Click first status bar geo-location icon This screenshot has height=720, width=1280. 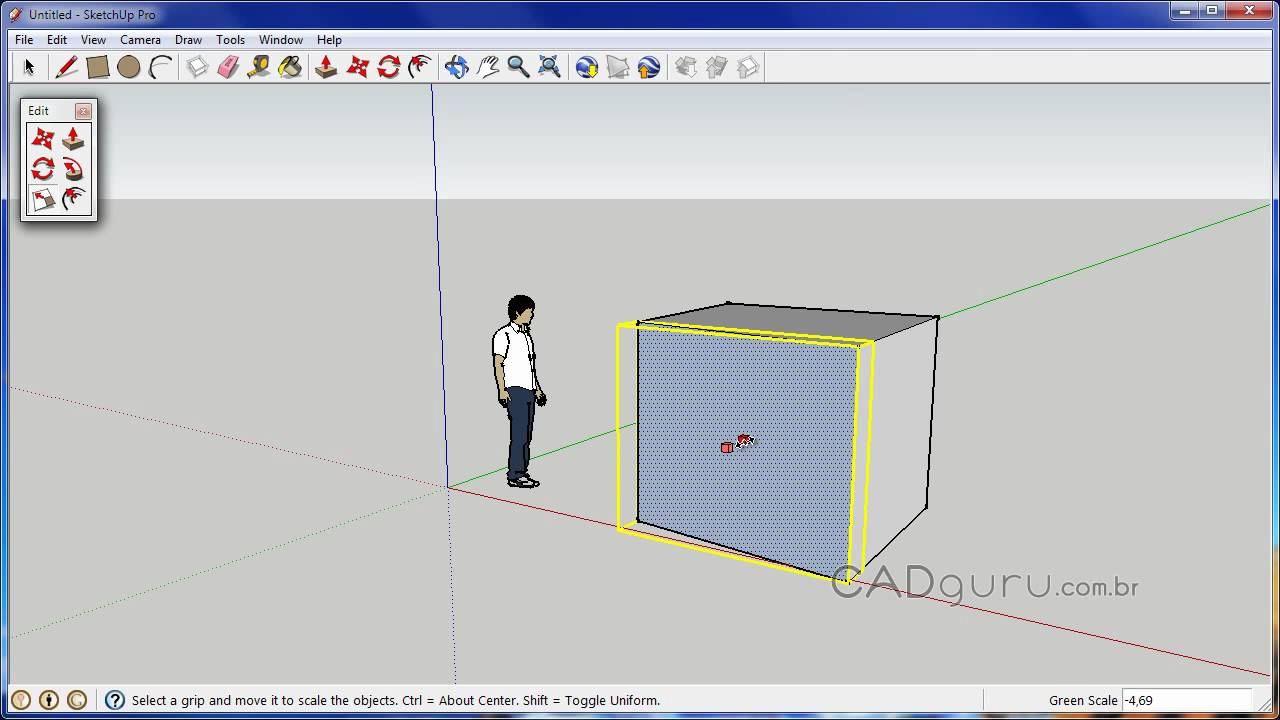21,700
